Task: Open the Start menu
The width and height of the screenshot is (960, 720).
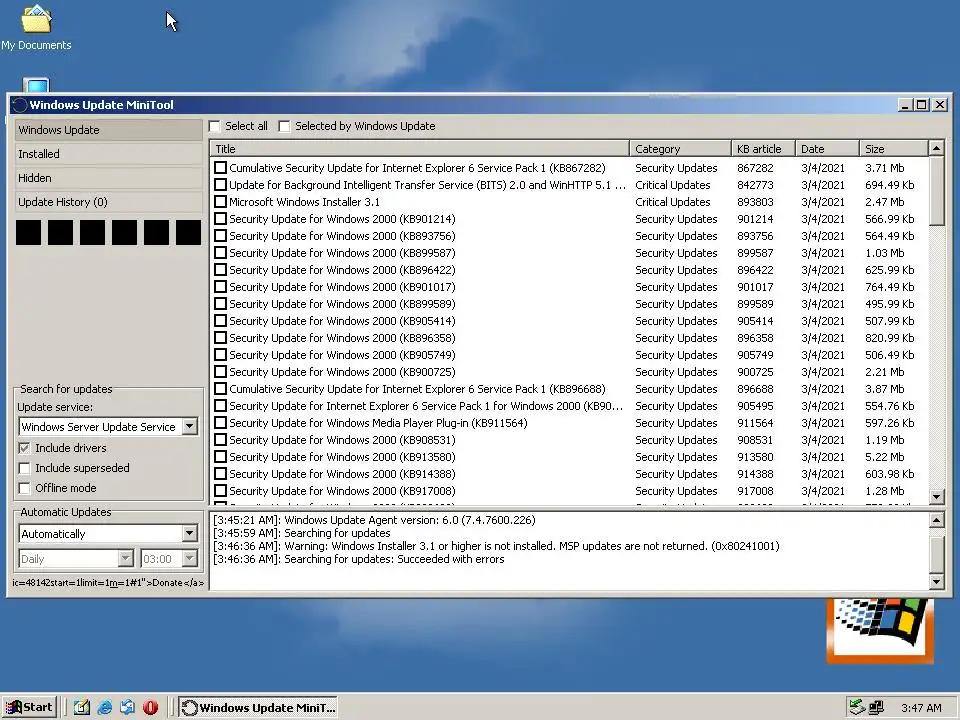Action: (x=29, y=707)
